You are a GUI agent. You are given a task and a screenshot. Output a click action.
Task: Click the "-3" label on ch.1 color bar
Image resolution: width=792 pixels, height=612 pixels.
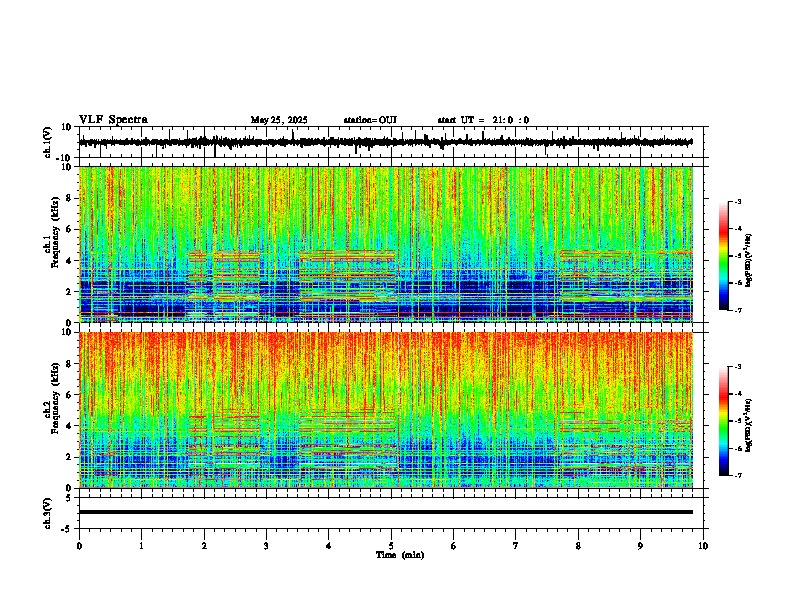(x=738, y=201)
